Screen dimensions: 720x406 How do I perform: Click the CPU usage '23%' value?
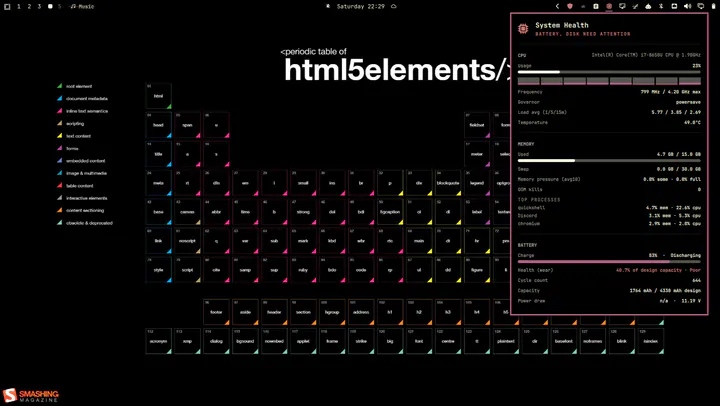[x=696, y=66]
